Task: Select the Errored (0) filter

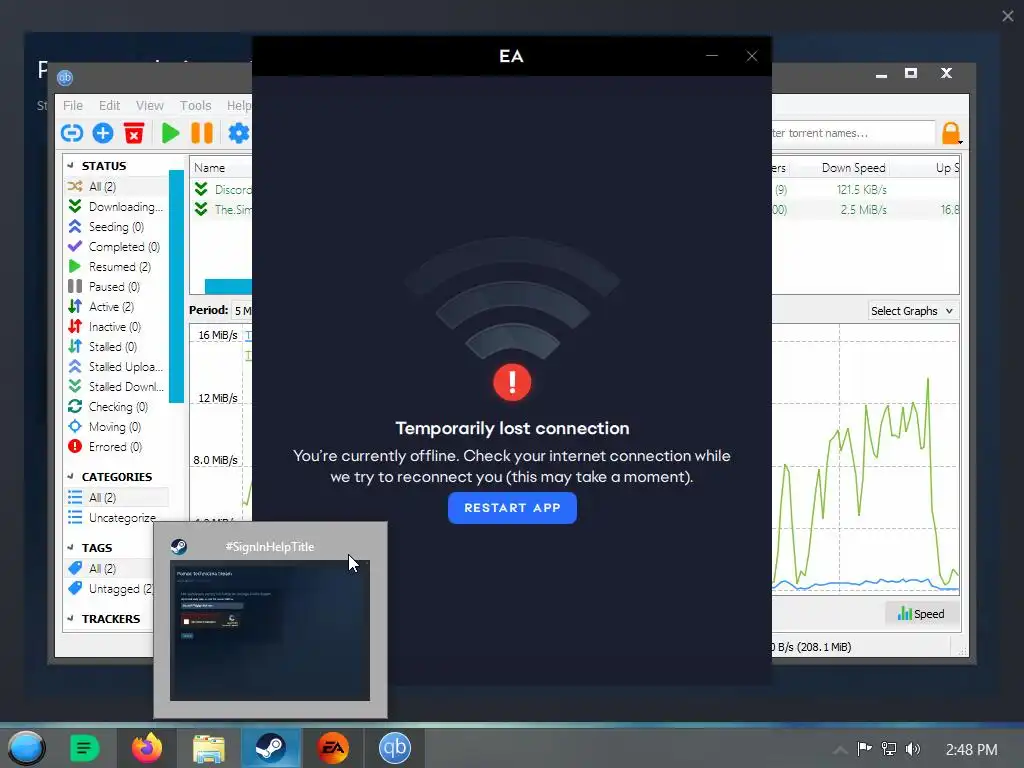Action: (116, 447)
